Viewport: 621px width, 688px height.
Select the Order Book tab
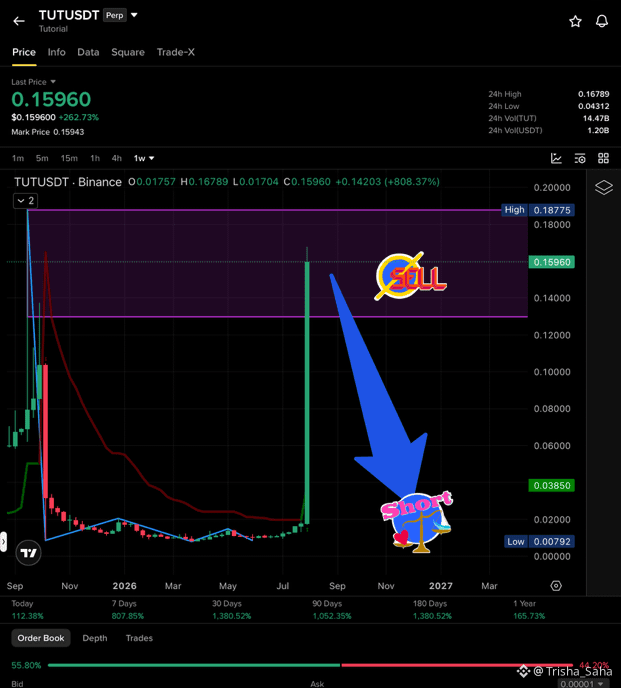tap(41, 638)
